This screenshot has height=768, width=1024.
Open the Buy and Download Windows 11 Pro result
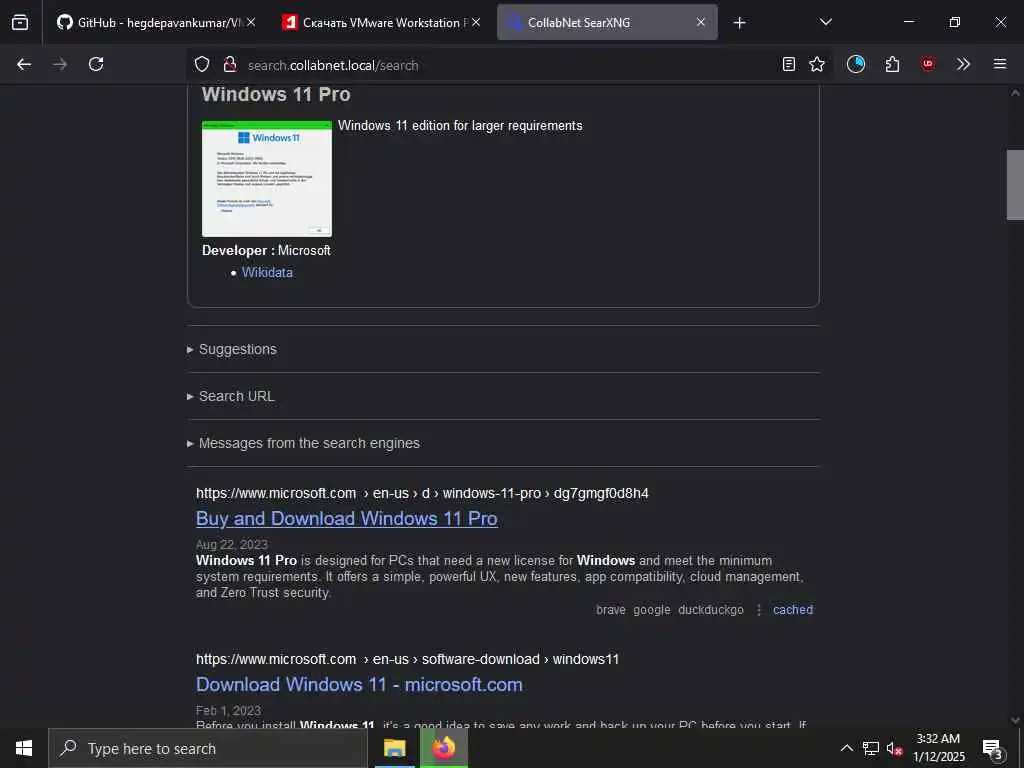pos(347,519)
